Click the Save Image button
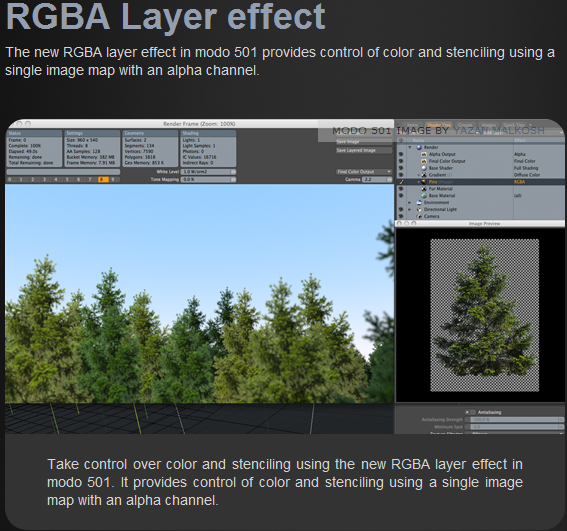The width and height of the screenshot is (567, 531). [x=364, y=142]
